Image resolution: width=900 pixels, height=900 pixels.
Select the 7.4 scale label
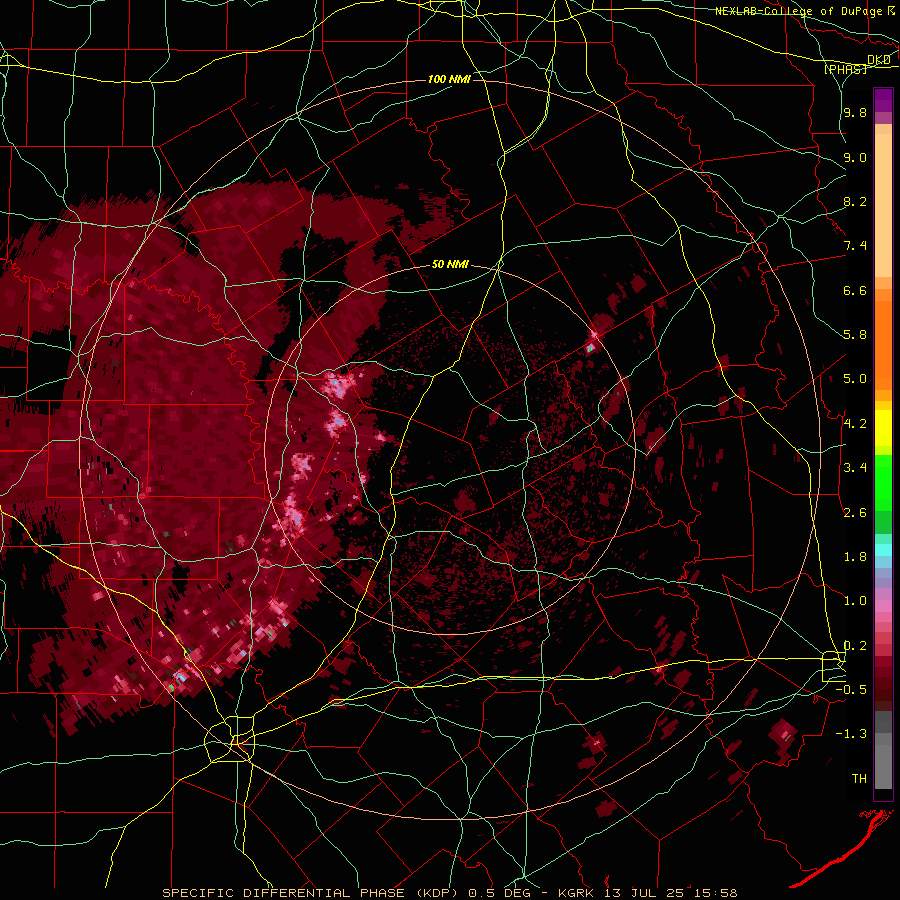pos(855,246)
